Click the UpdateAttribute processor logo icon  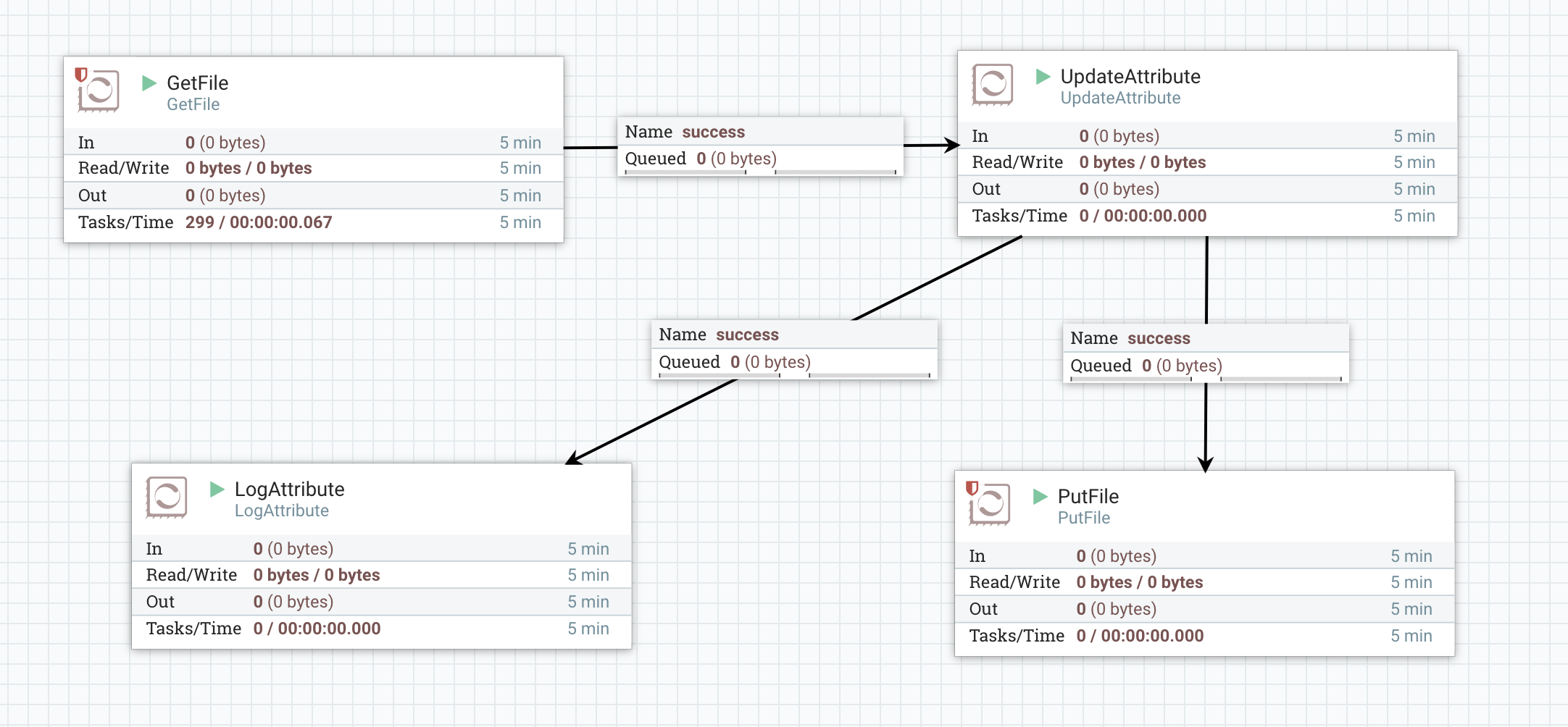coord(992,85)
